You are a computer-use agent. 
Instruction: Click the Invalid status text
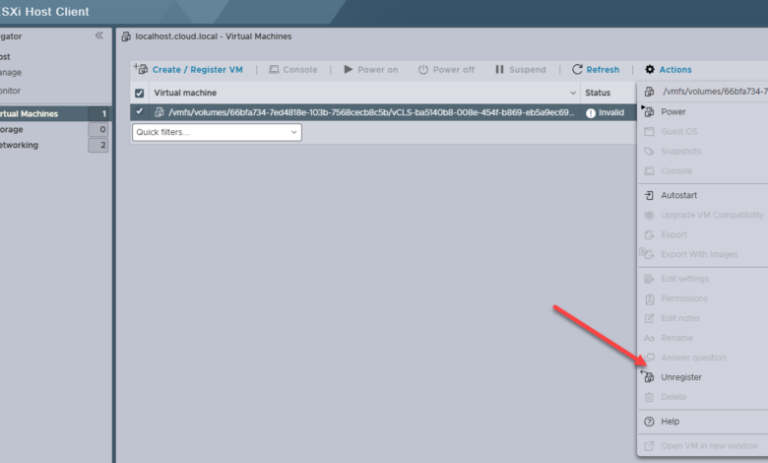pos(611,113)
